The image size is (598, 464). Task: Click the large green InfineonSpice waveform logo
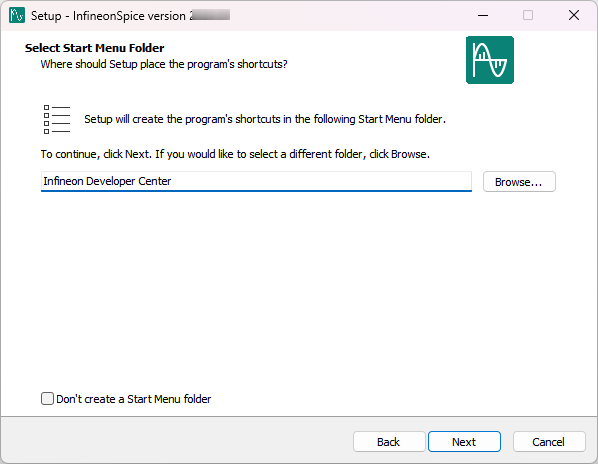coord(490,60)
